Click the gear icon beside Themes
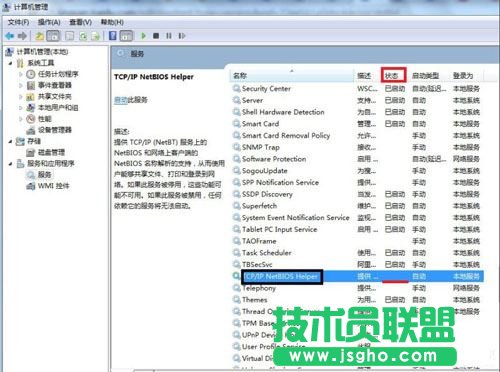Viewport: 500px width, 372px height. point(237,299)
